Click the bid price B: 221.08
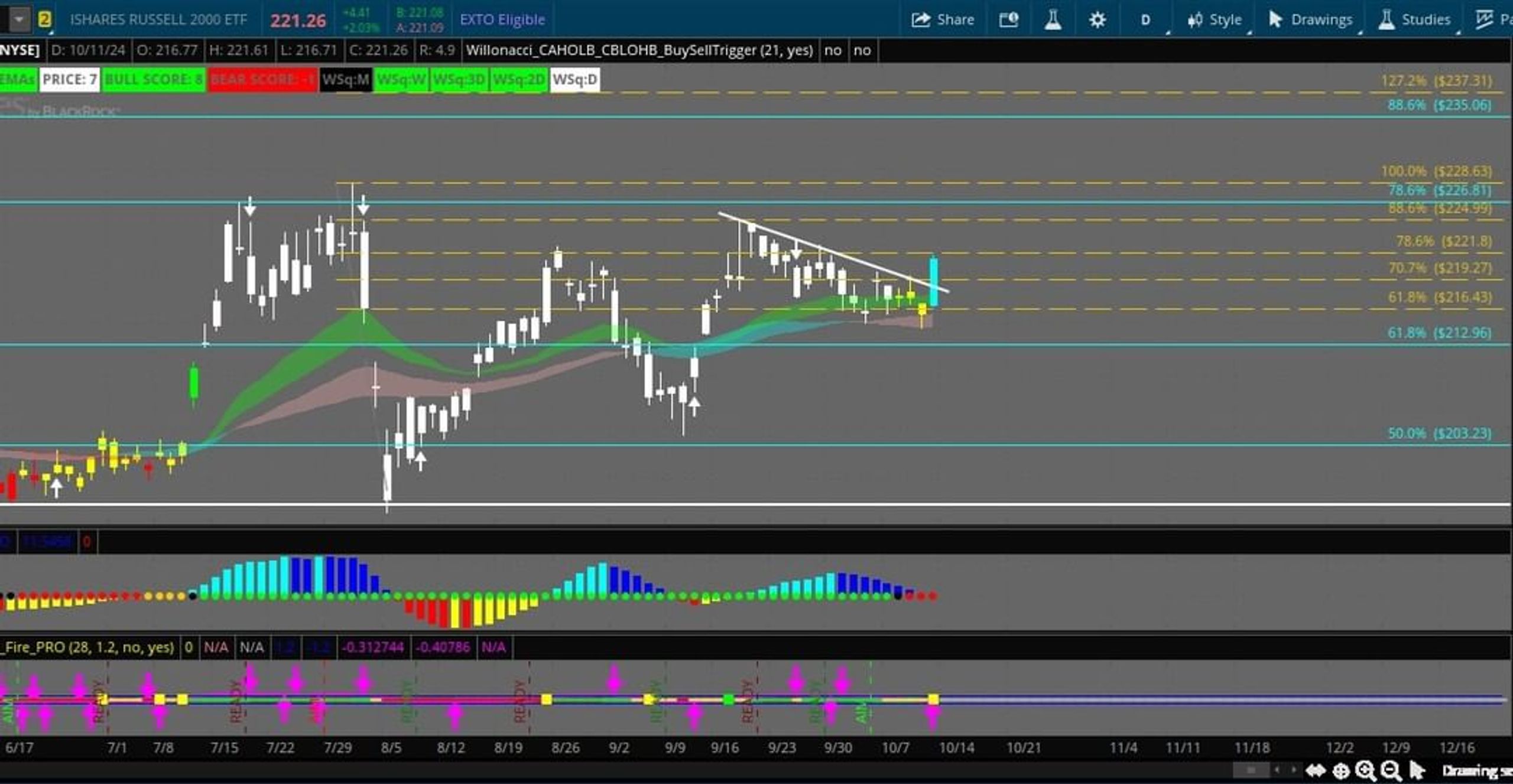1513x784 pixels. pos(420,12)
